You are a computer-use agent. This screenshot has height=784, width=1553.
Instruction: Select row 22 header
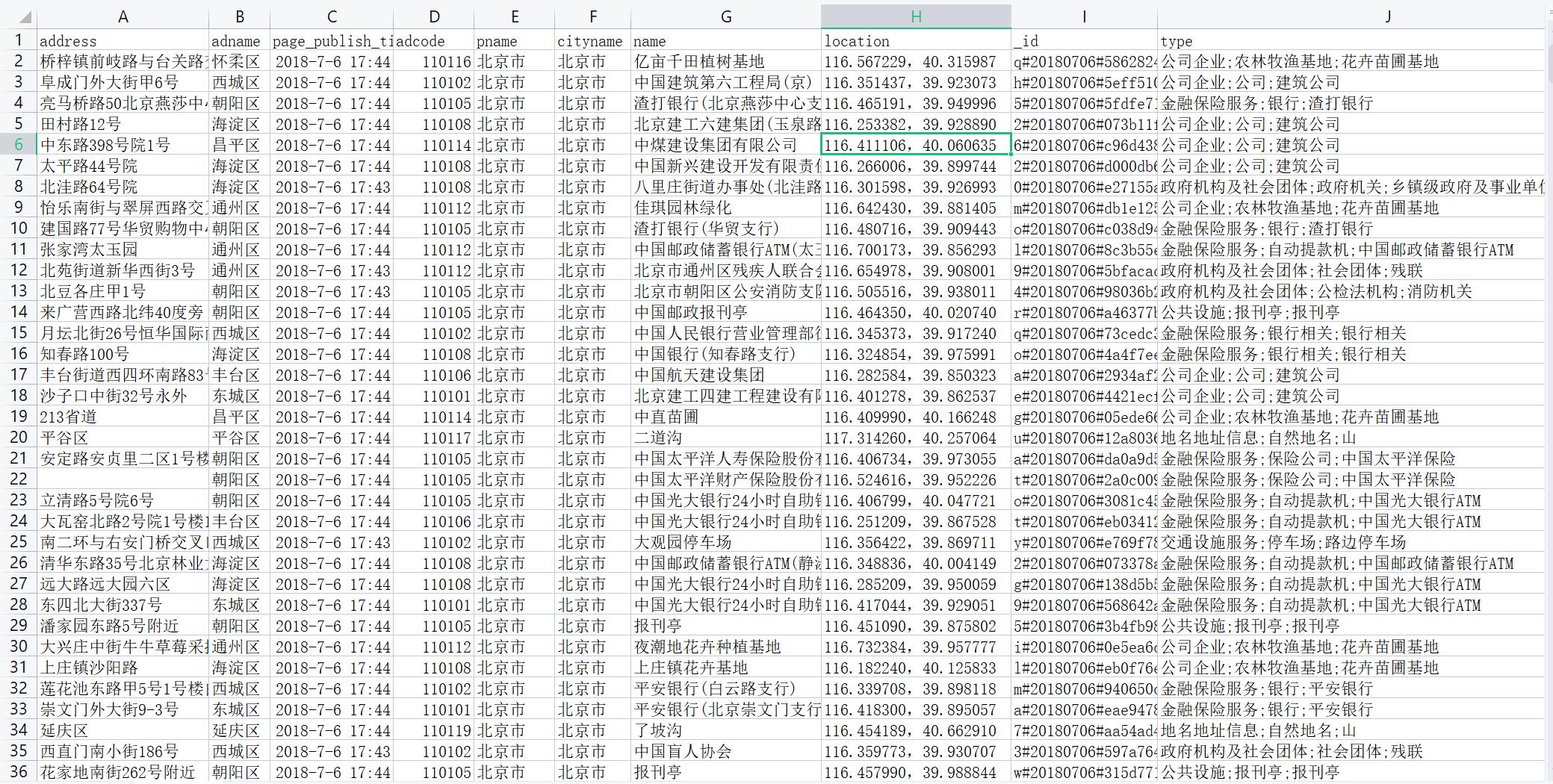click(x=19, y=479)
